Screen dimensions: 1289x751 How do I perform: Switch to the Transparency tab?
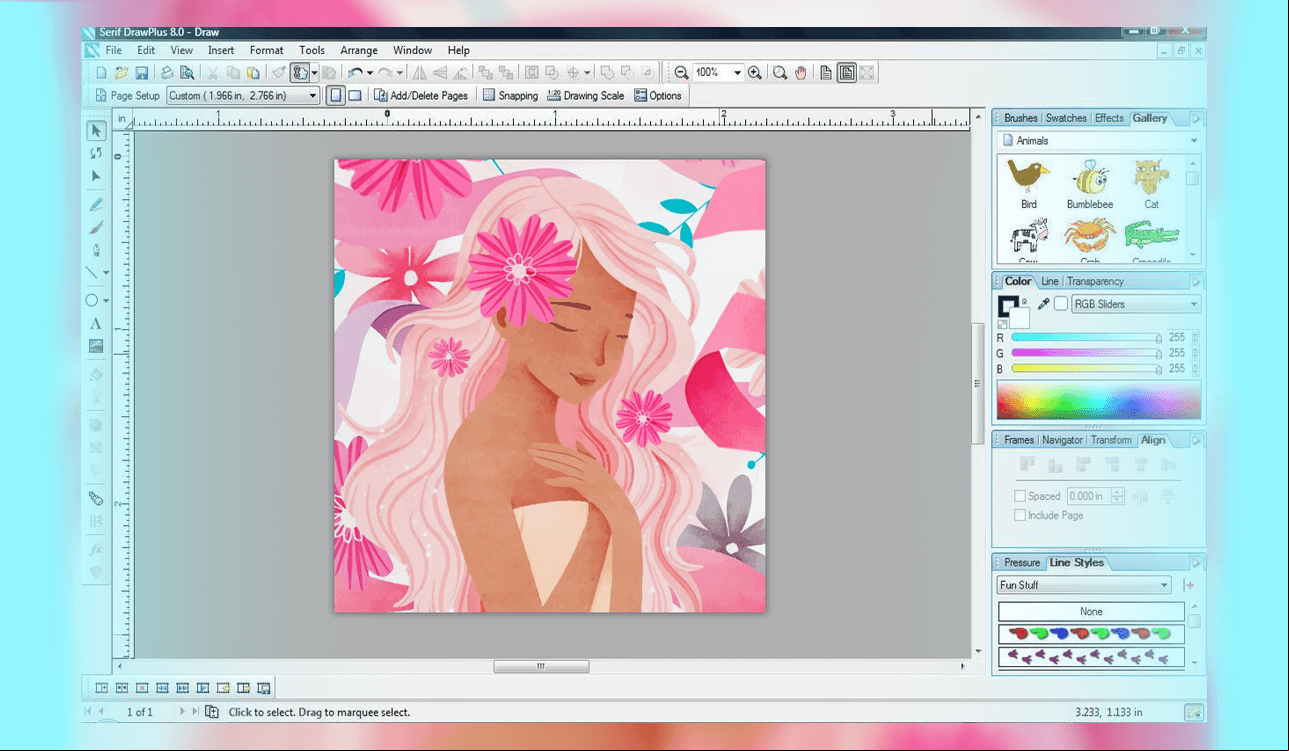pyautogui.click(x=1095, y=281)
